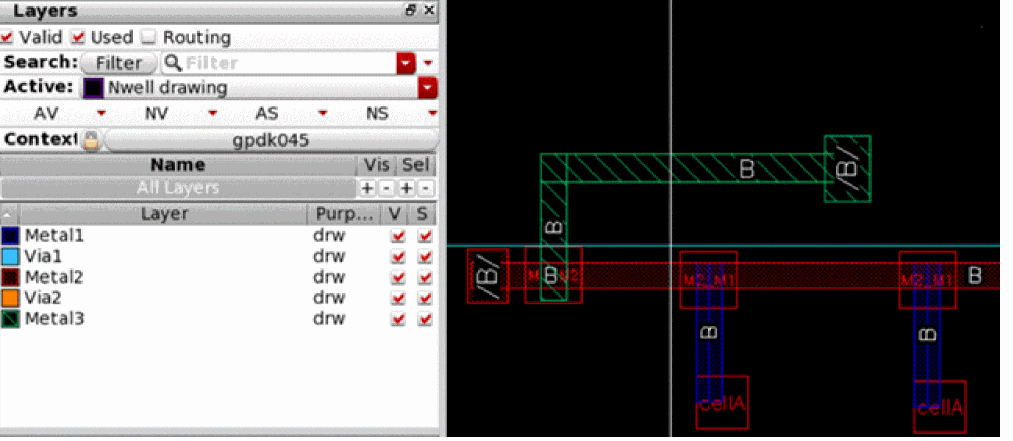The width and height of the screenshot is (1013, 441).
Task: Select the Metal1 layer row
Action: pyautogui.click(x=218, y=236)
